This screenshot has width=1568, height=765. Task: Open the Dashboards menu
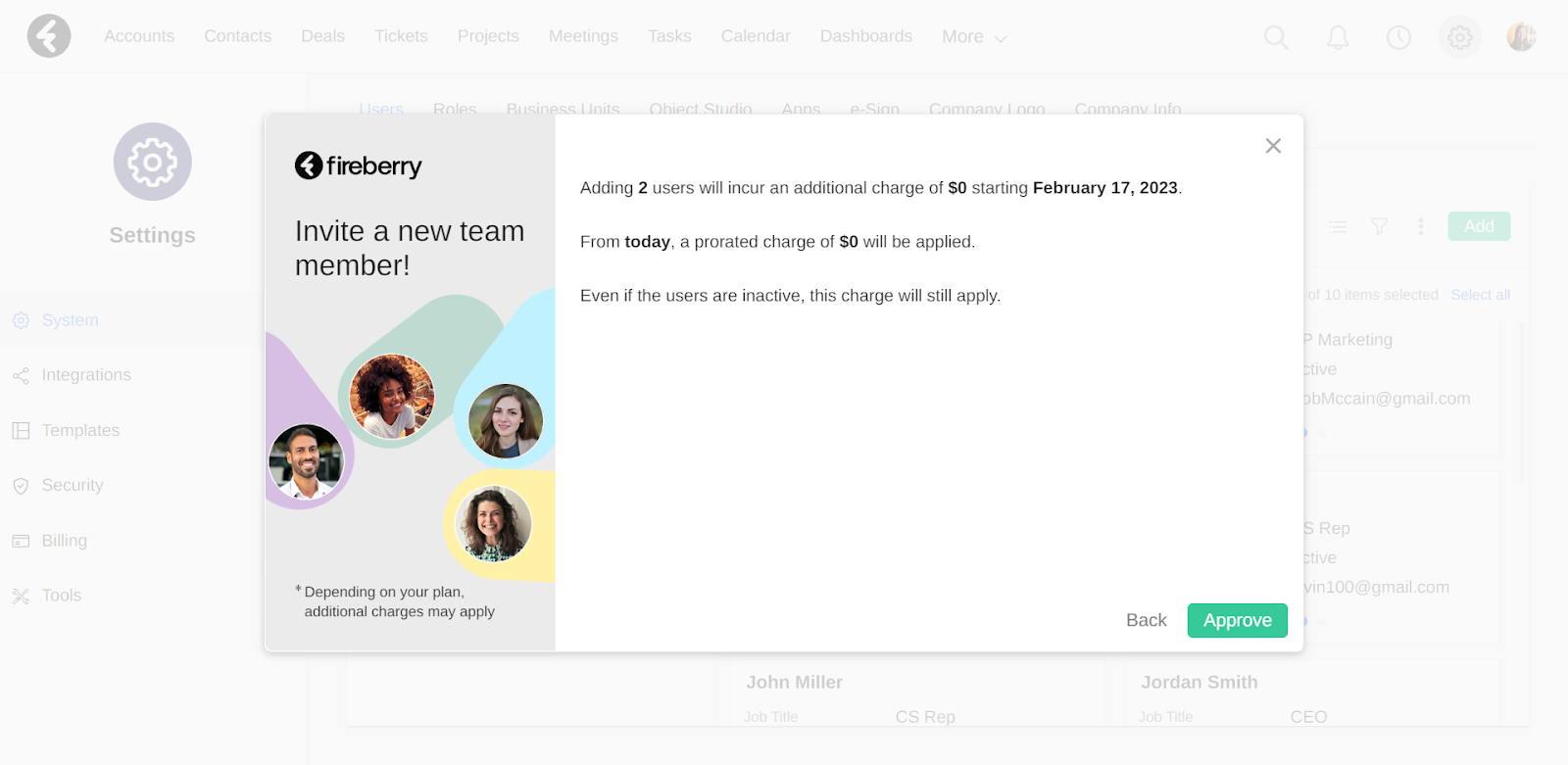point(866,36)
